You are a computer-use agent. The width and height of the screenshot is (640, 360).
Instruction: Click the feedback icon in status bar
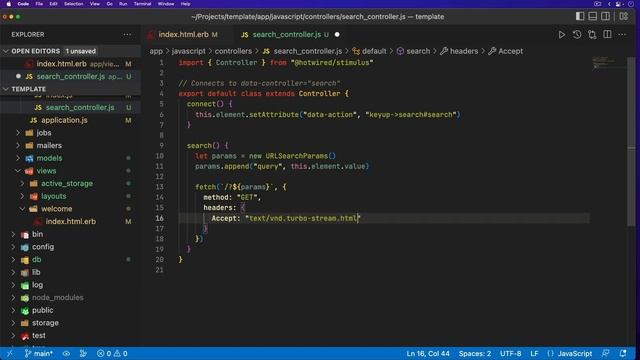(606, 353)
